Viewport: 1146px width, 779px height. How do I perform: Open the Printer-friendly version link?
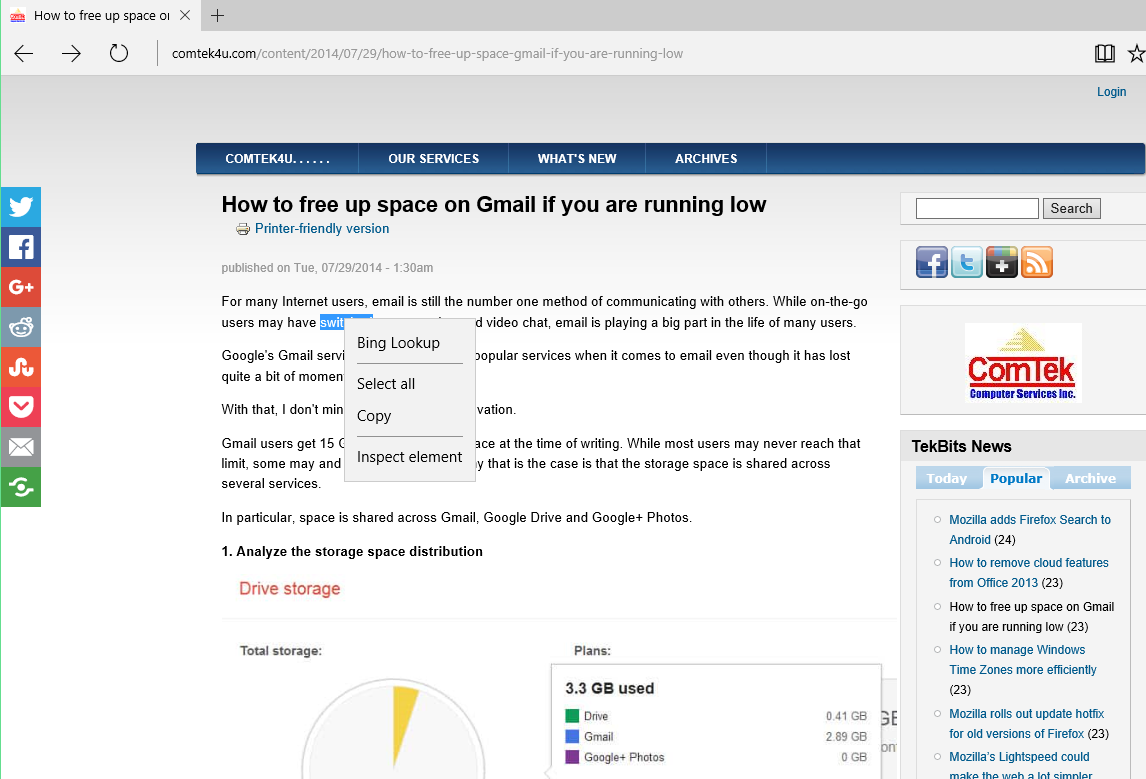coord(322,229)
